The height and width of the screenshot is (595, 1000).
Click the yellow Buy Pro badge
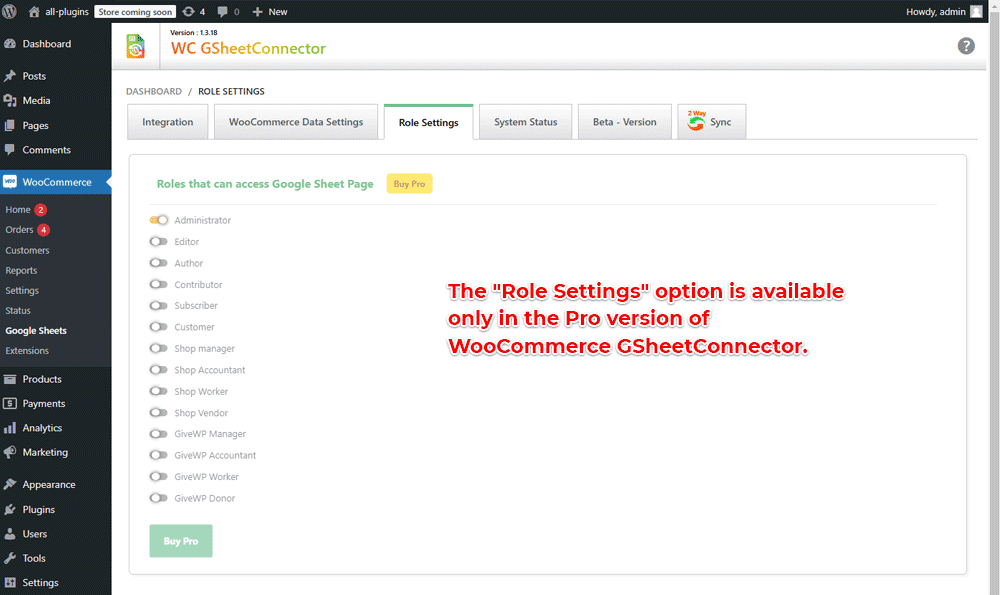tap(409, 184)
